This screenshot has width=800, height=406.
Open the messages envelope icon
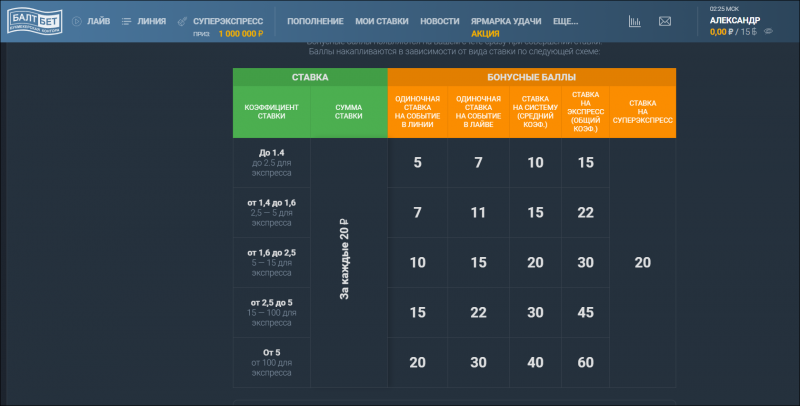(x=665, y=21)
